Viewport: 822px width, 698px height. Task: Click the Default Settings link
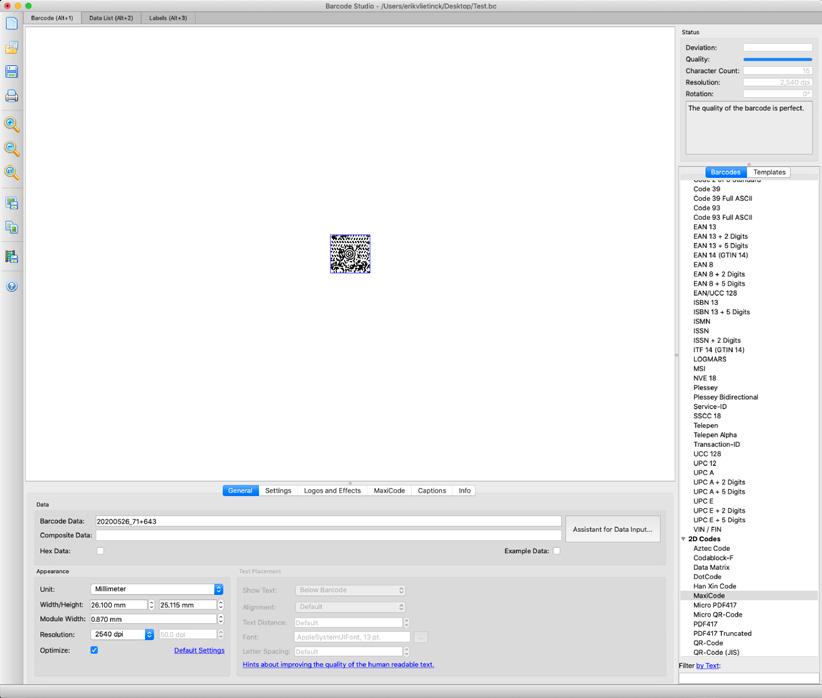tap(199, 650)
